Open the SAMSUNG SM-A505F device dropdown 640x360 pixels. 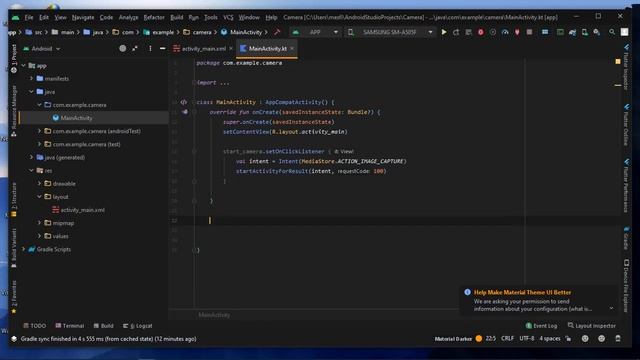point(390,32)
